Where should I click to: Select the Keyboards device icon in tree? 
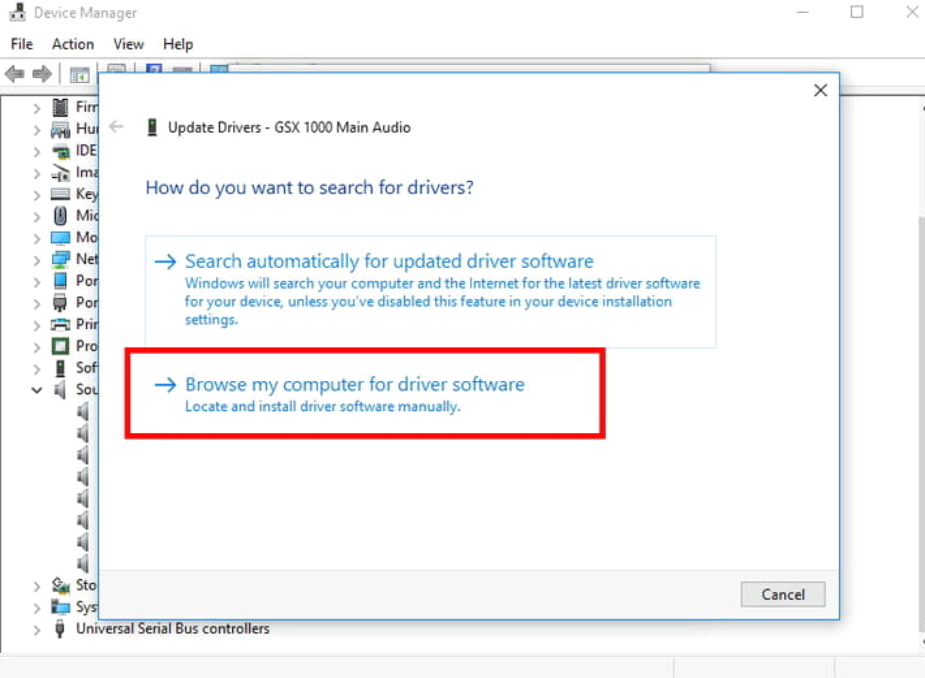pos(60,193)
